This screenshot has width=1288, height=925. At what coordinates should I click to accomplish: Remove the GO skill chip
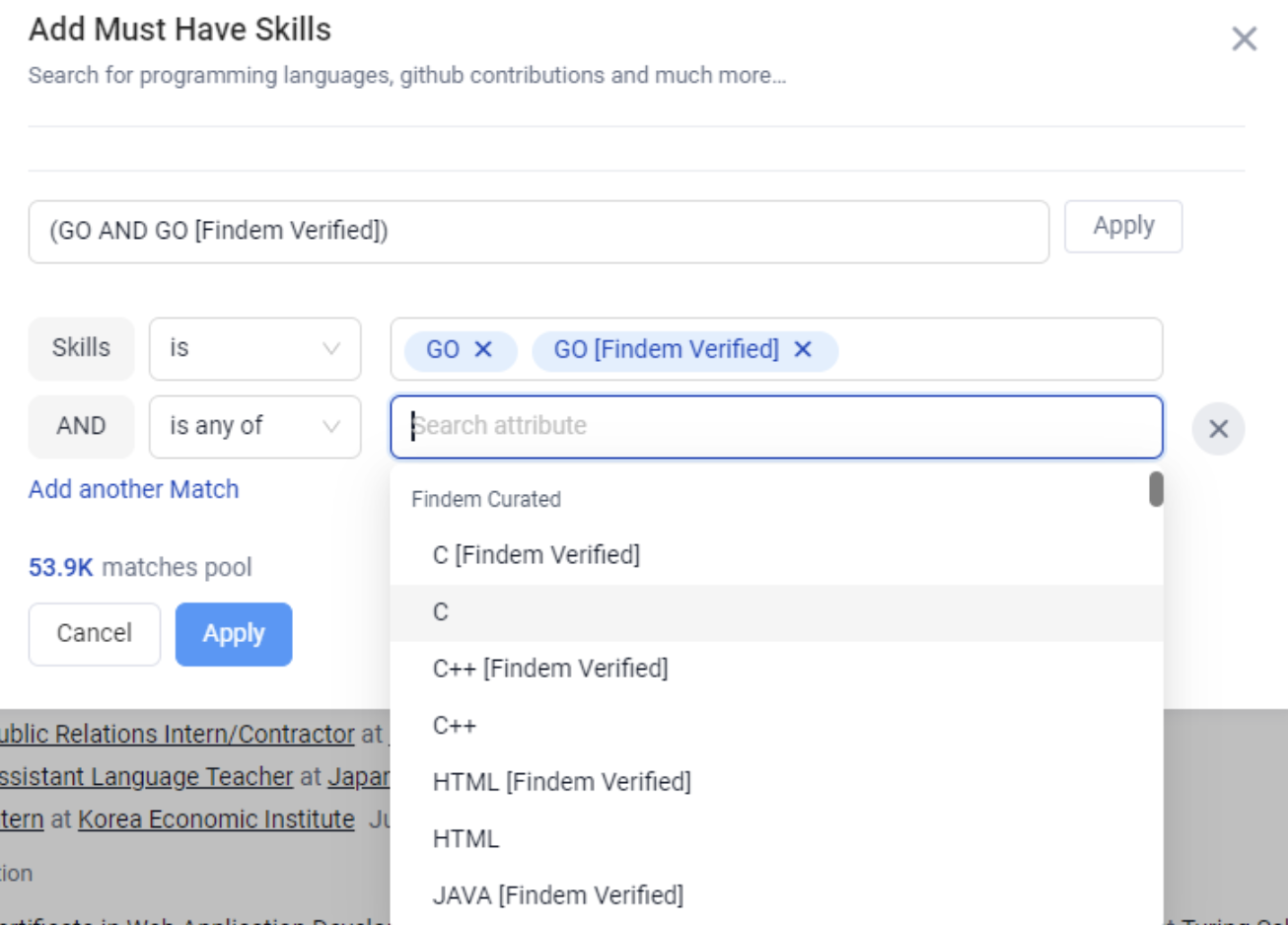point(483,349)
